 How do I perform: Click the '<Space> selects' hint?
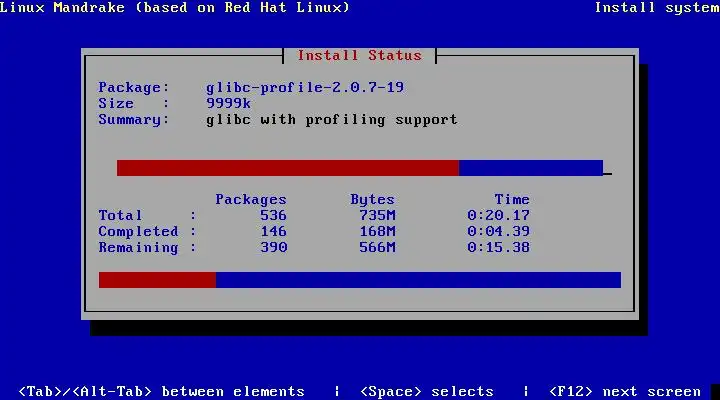click(x=427, y=391)
